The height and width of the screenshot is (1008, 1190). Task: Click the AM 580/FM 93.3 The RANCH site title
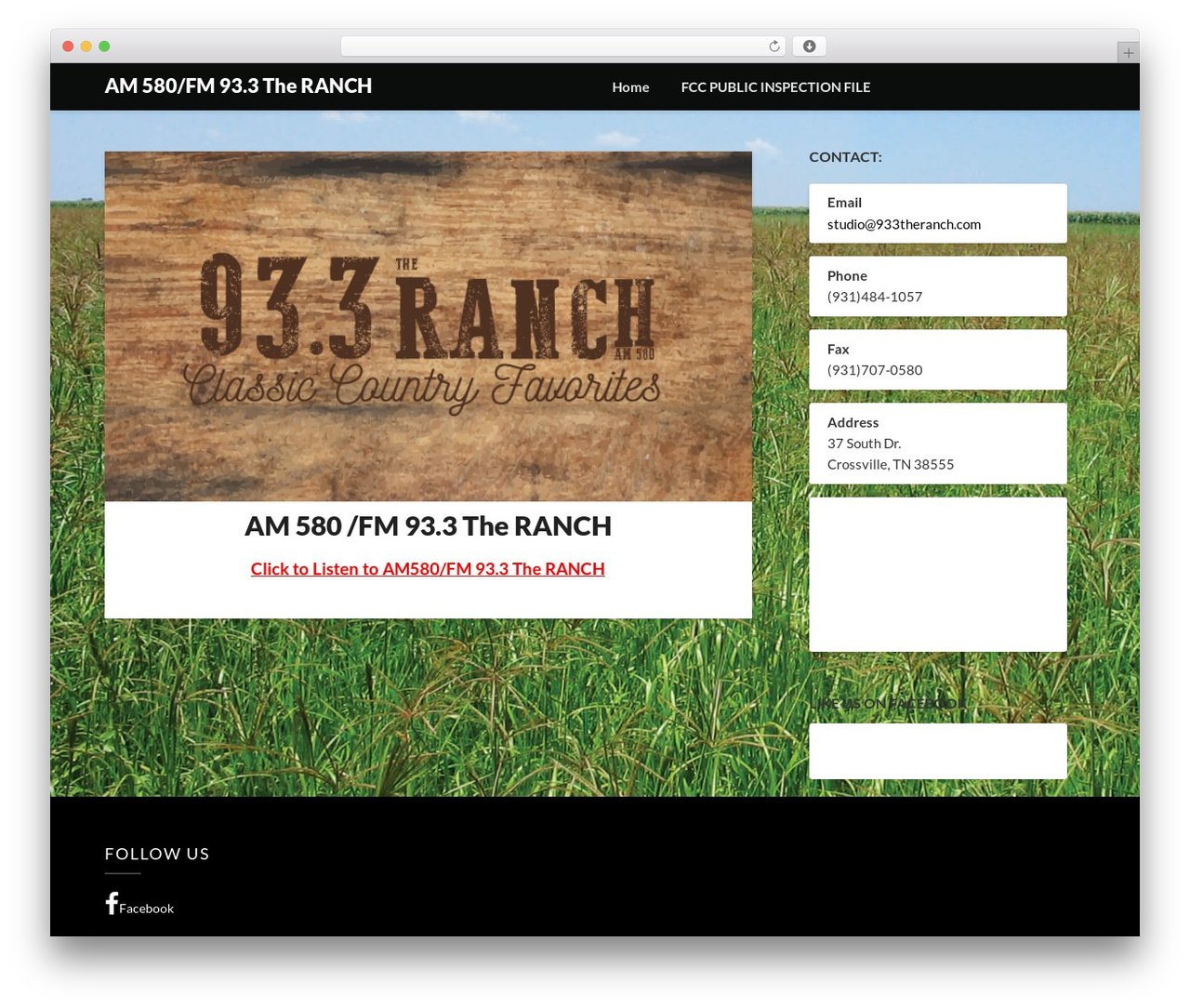(238, 86)
